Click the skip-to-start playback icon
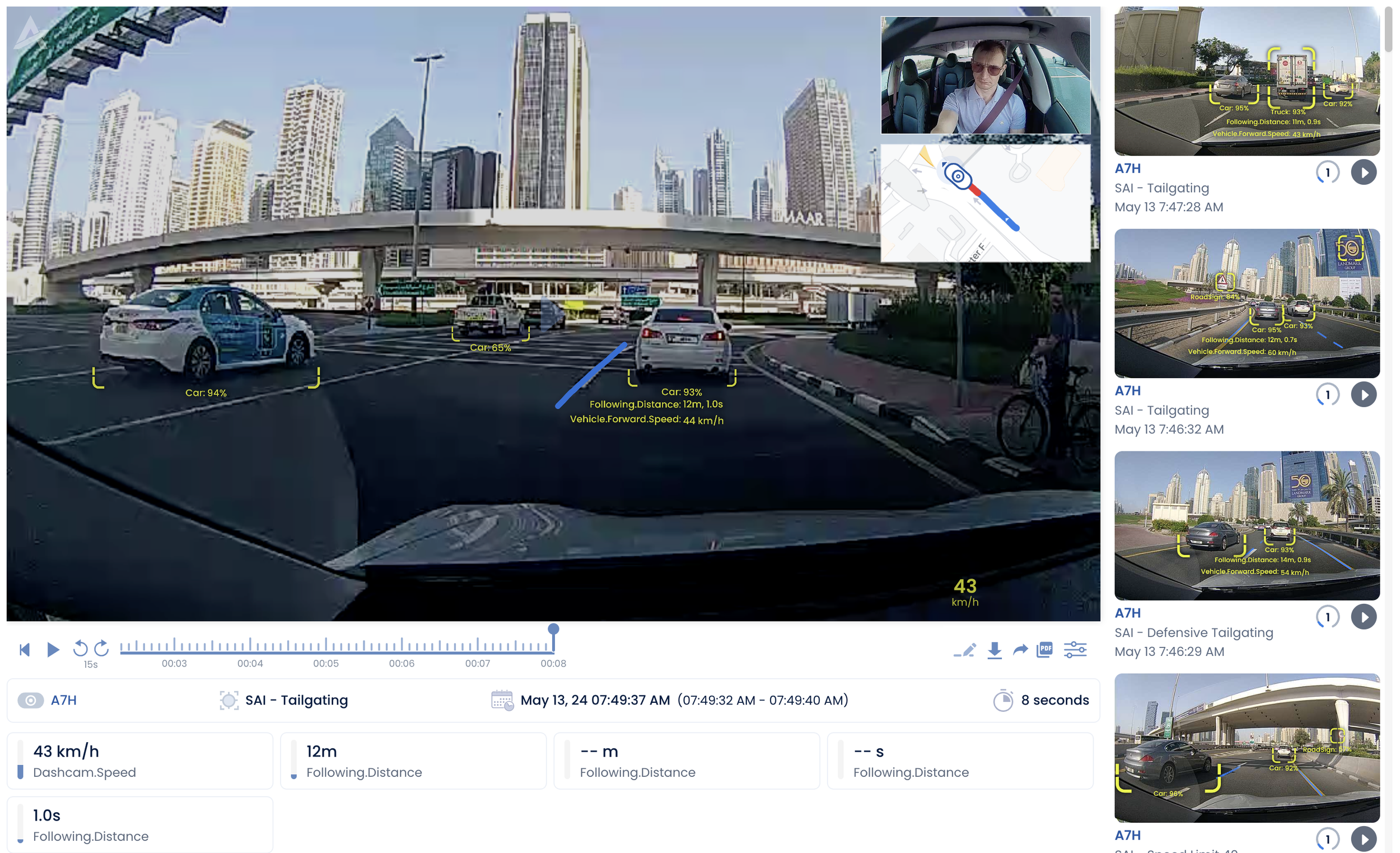 (25, 650)
